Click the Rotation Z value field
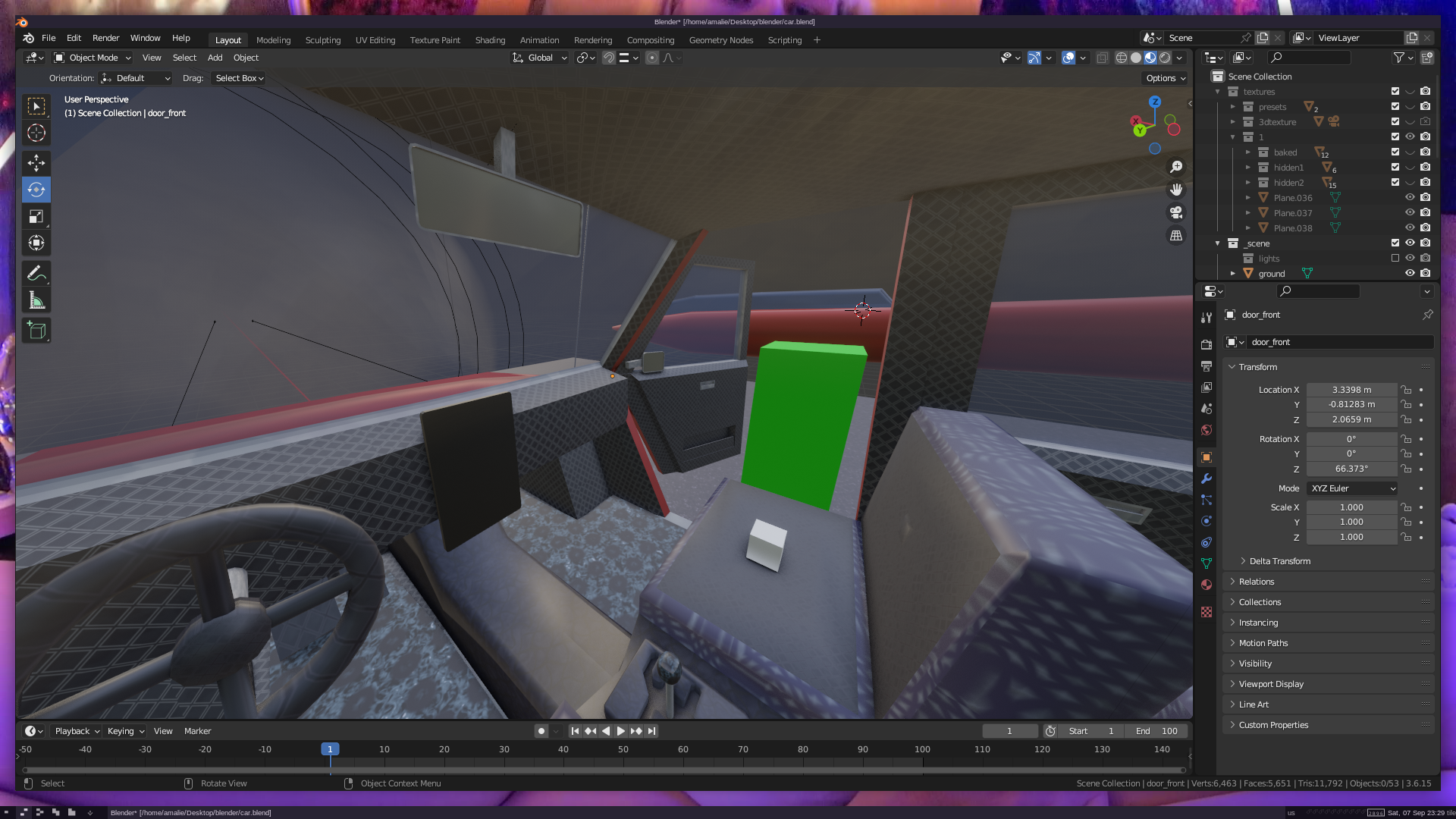 click(x=1351, y=469)
